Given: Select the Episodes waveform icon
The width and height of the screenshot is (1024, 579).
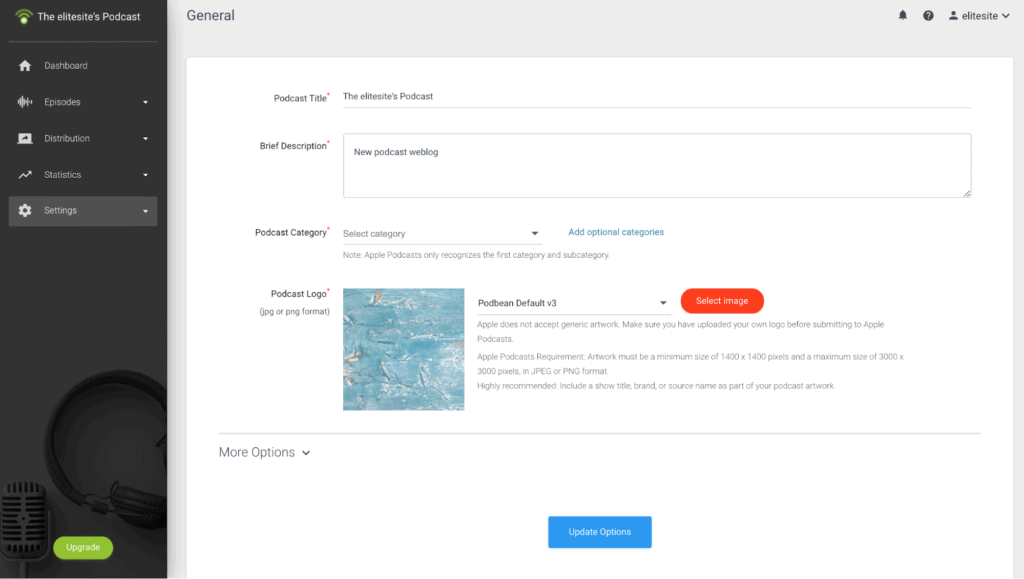Looking at the screenshot, I should click(x=23, y=101).
